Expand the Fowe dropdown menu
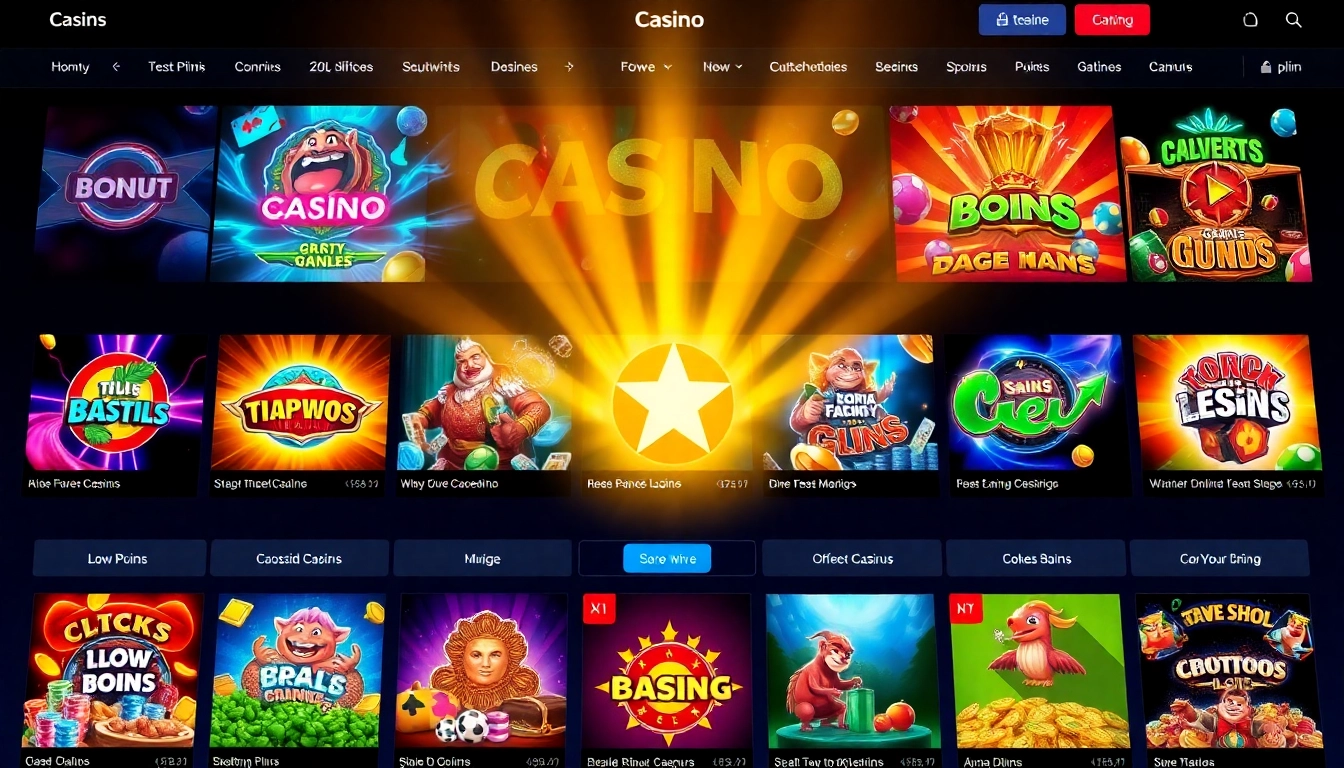 click(x=646, y=67)
